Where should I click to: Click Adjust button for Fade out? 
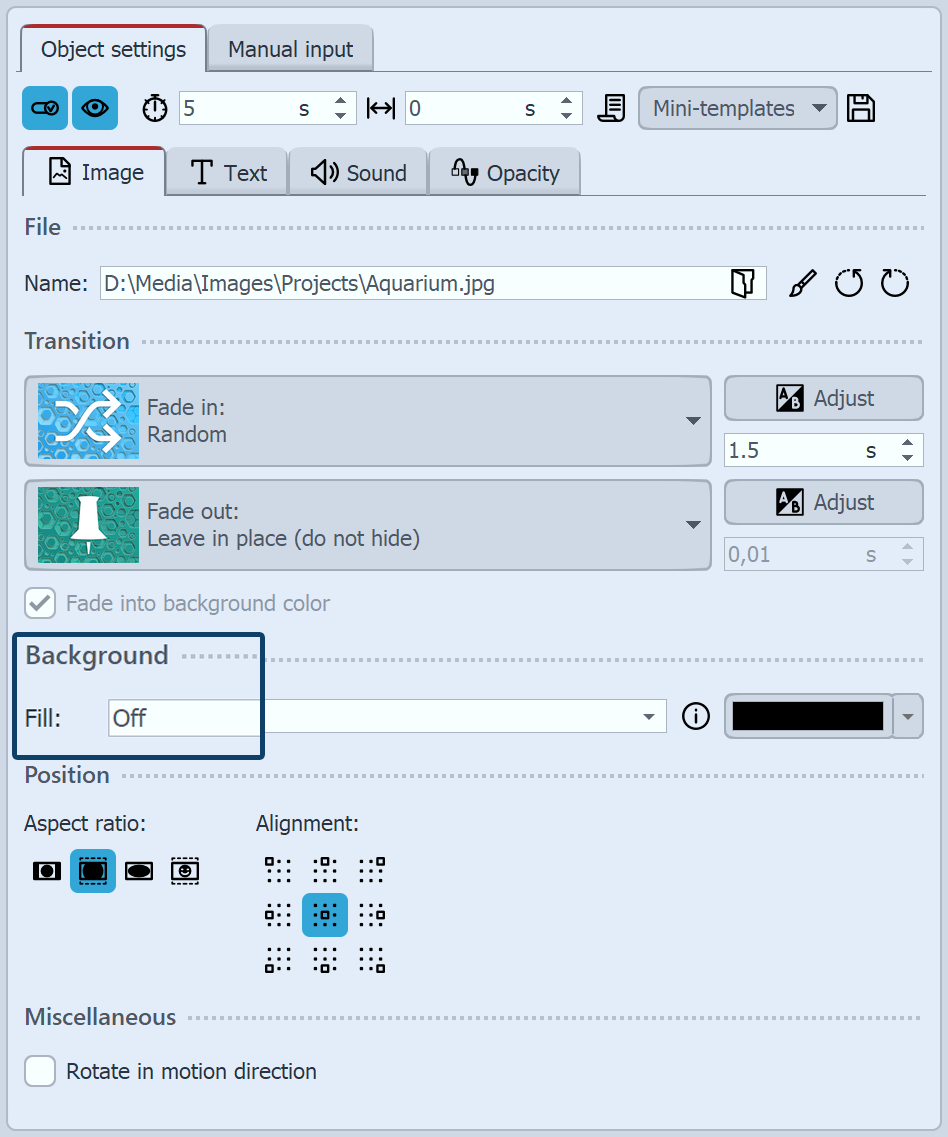pyautogui.click(x=823, y=502)
